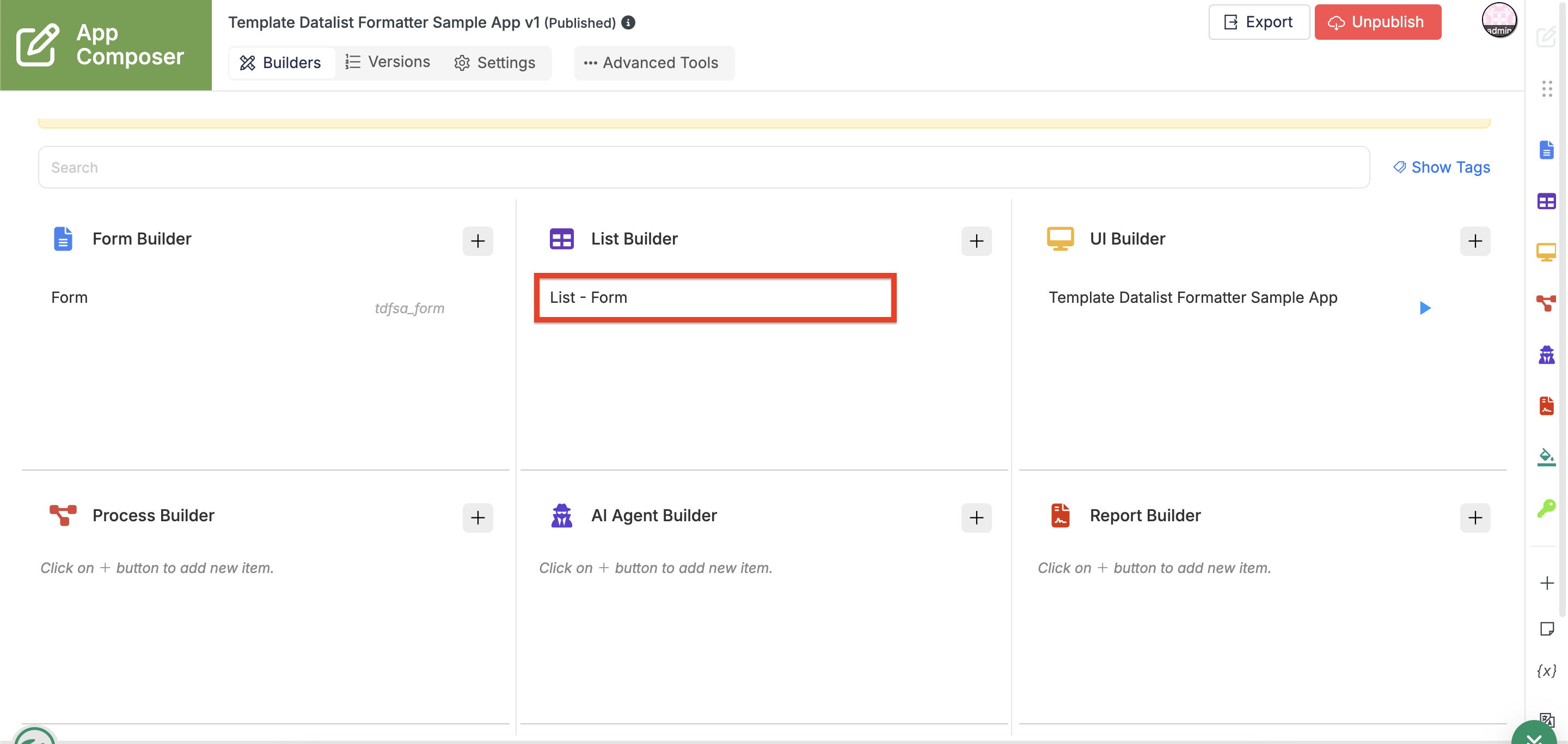Open the paint bucket appearance icon in sidebar
The width and height of the screenshot is (1568, 744).
pyautogui.click(x=1546, y=456)
